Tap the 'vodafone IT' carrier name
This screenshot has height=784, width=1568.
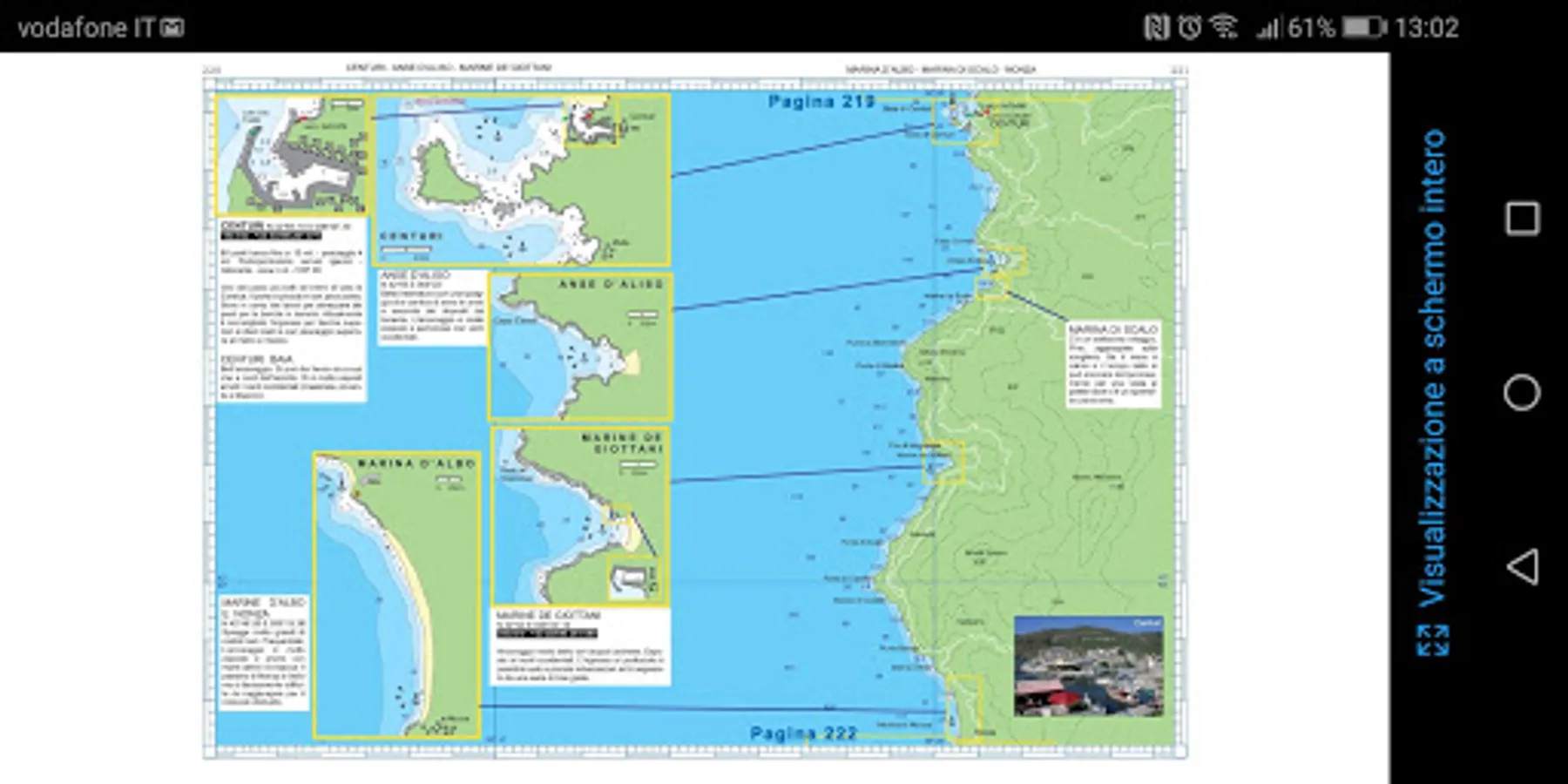pyautogui.click(x=85, y=28)
